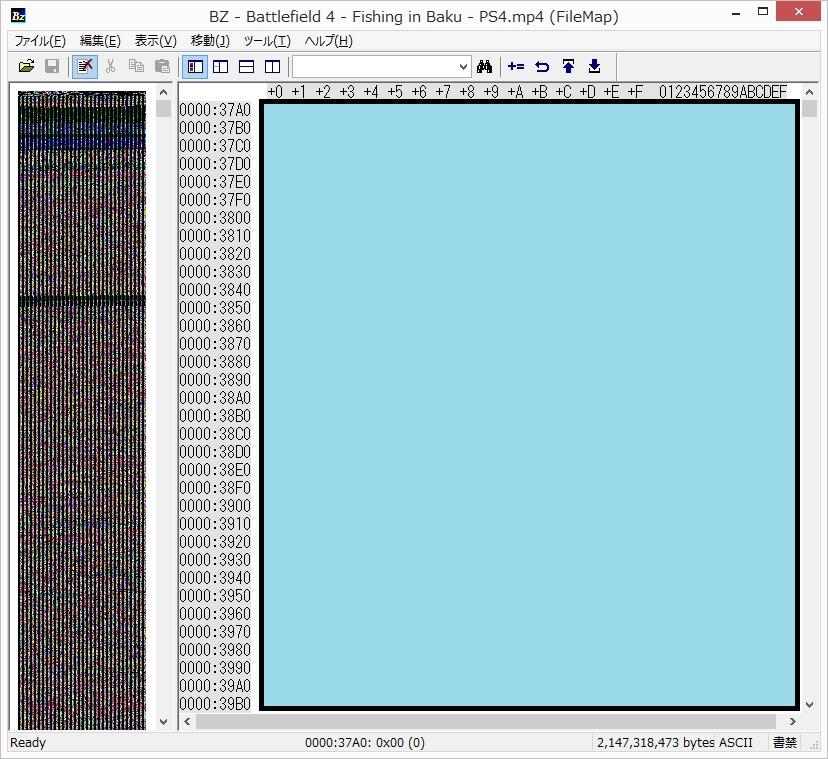Focus the search text combo box
This screenshot has height=759, width=828.
tap(375, 67)
